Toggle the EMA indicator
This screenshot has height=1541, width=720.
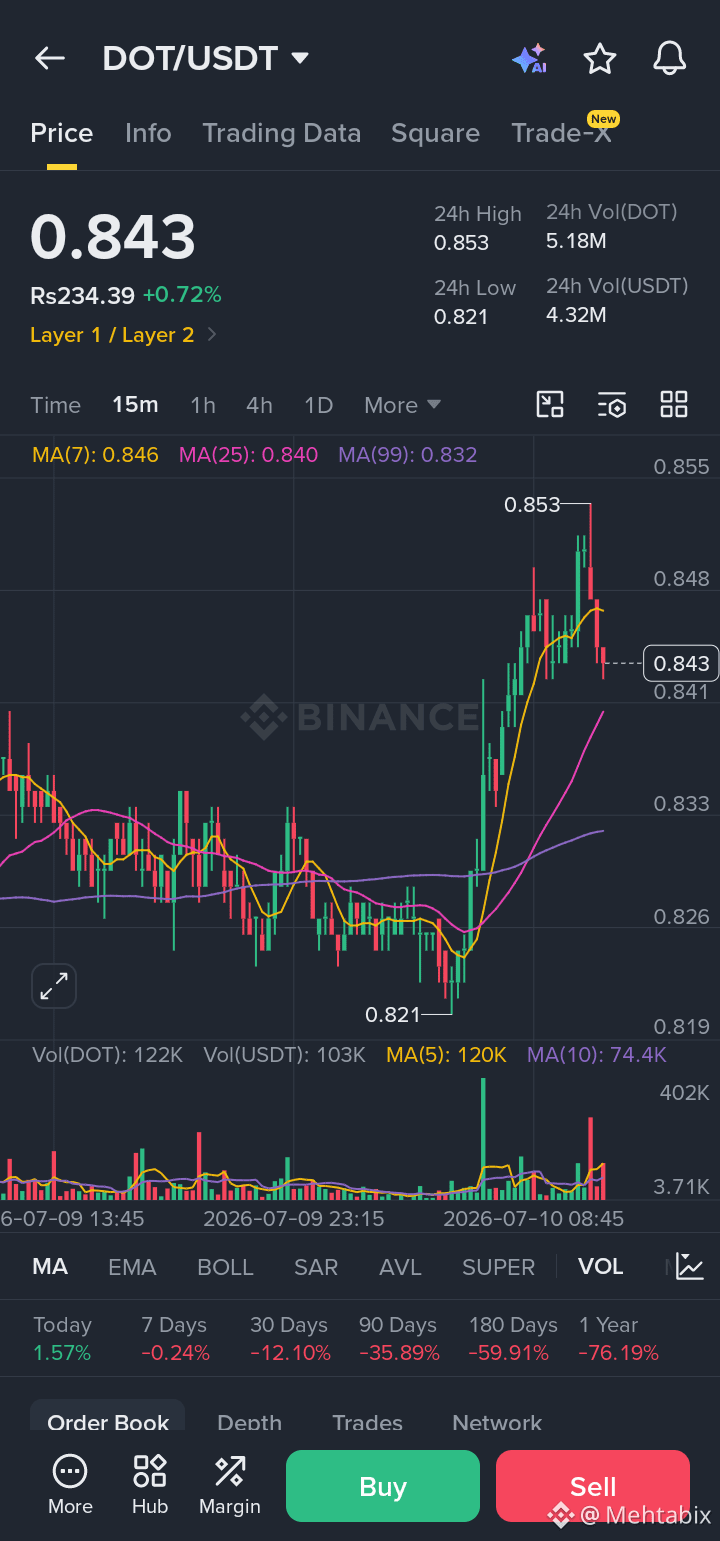coord(132,1267)
